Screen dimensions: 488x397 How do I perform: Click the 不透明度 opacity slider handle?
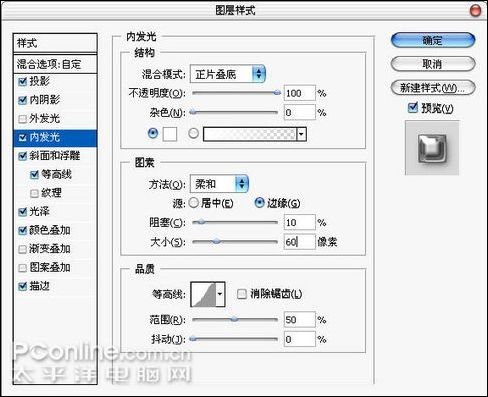pos(277,93)
